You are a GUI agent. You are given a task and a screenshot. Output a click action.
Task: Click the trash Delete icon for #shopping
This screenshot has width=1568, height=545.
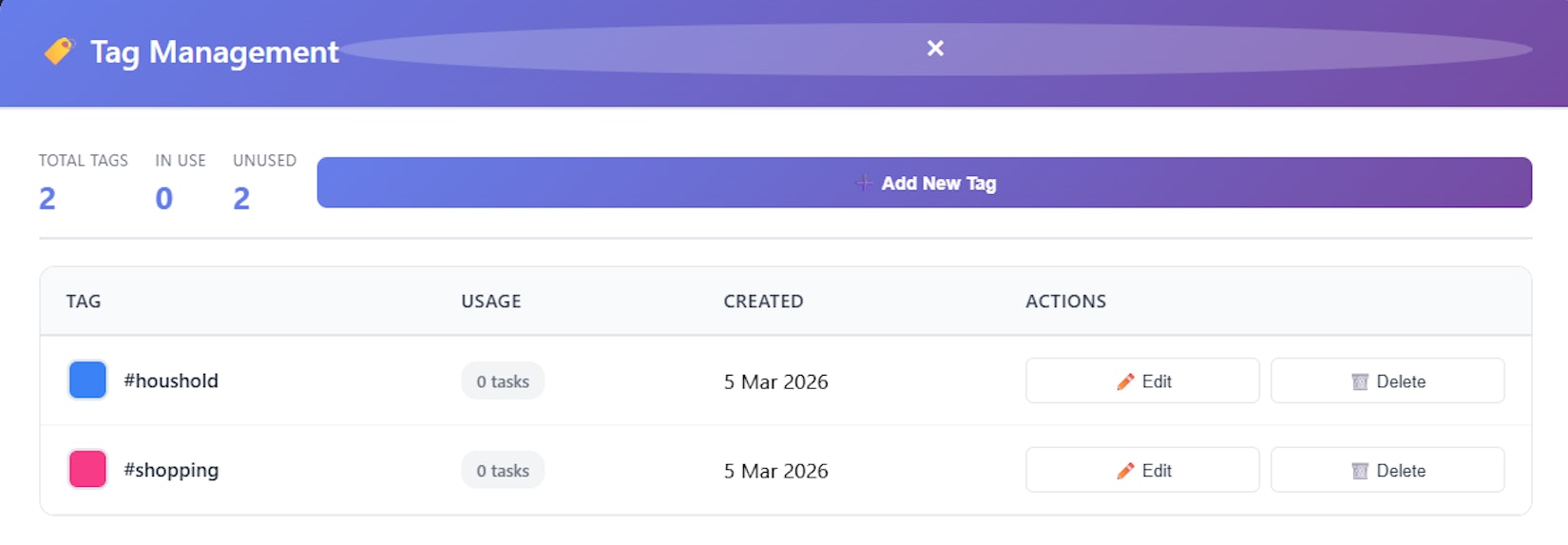[x=1360, y=471]
